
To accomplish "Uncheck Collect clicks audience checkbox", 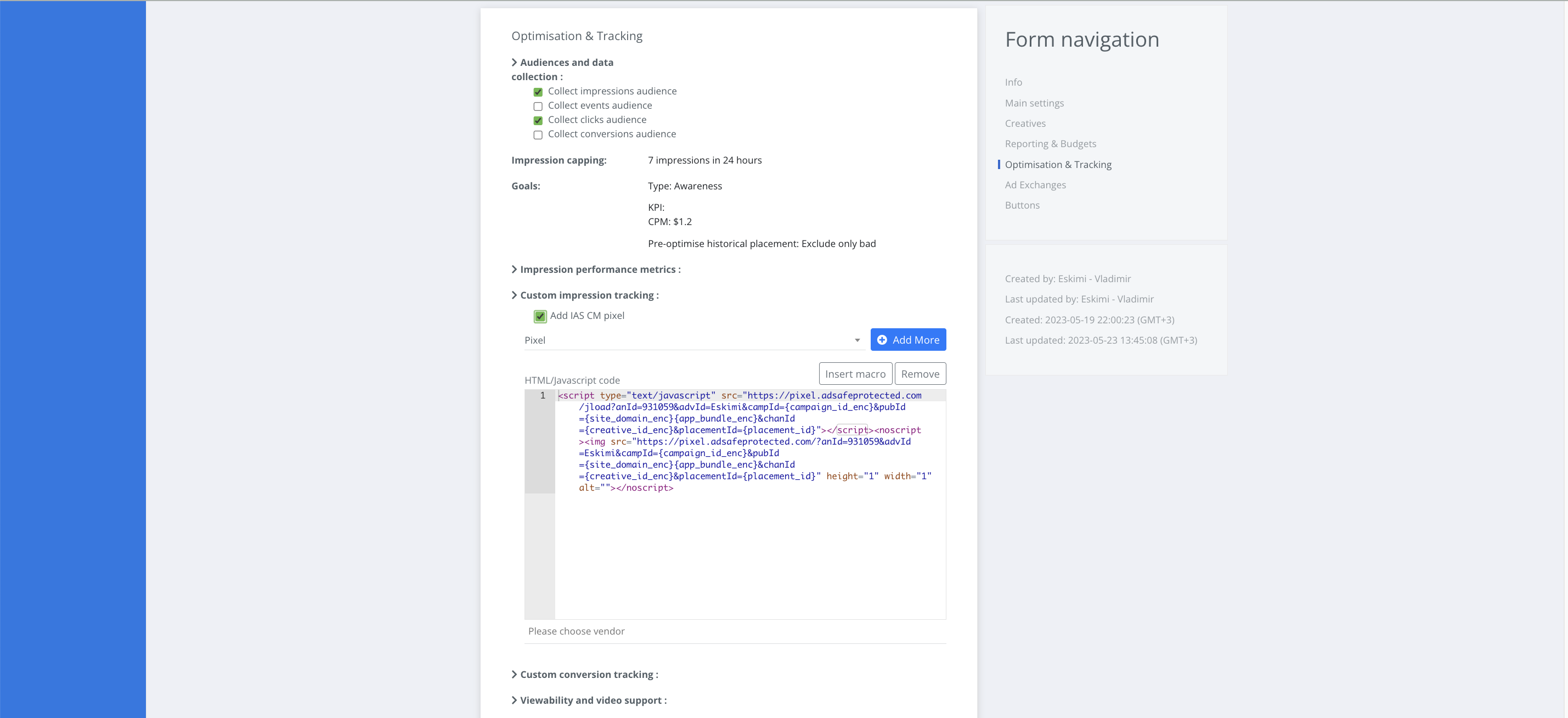I will click(538, 121).
